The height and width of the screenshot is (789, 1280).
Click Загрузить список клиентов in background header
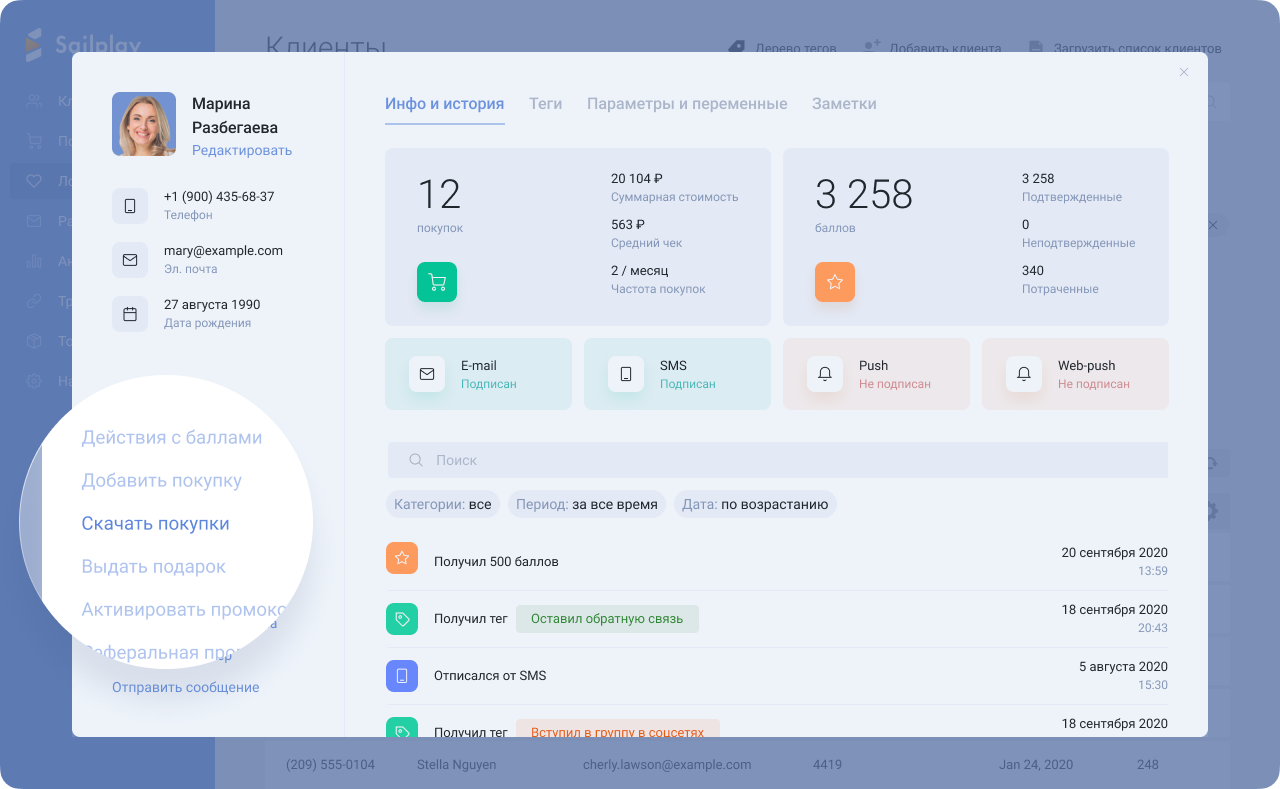pyautogui.click(x=1125, y=48)
